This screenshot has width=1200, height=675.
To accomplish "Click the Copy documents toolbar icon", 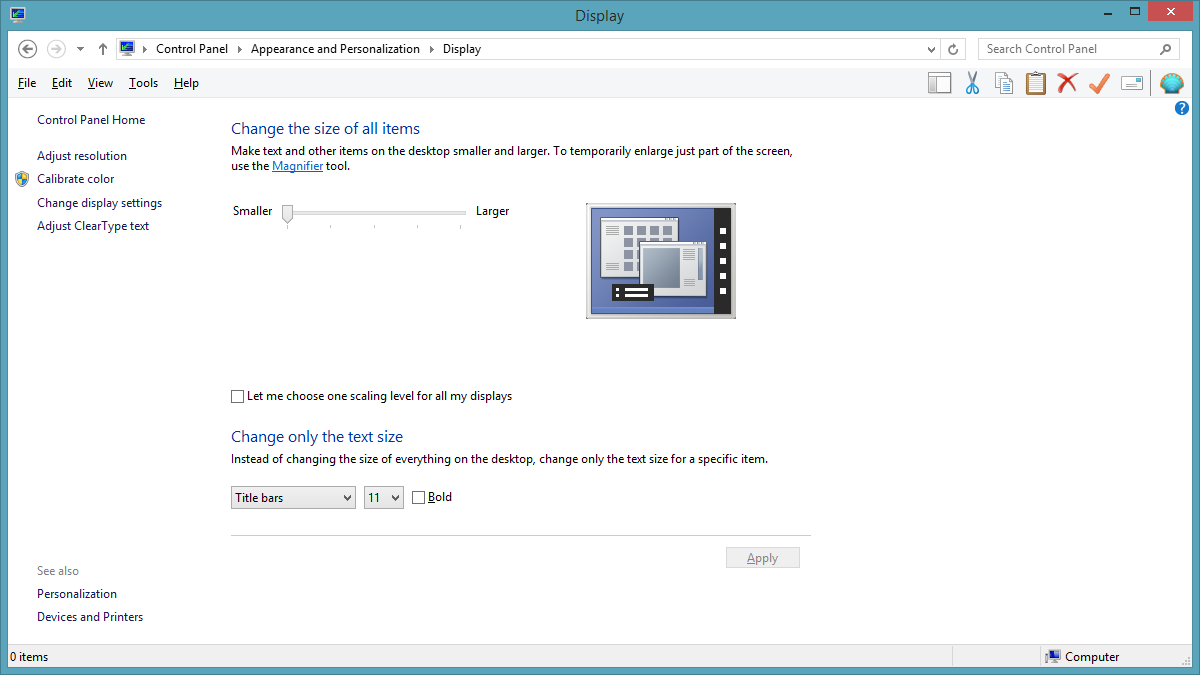I will [x=1003, y=83].
